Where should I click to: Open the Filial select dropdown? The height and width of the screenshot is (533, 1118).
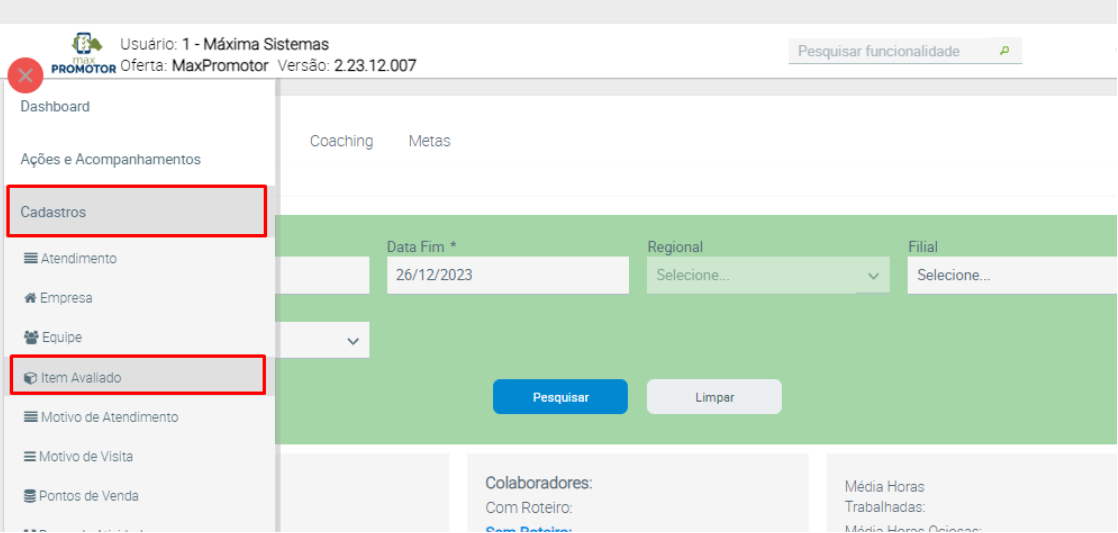1010,275
